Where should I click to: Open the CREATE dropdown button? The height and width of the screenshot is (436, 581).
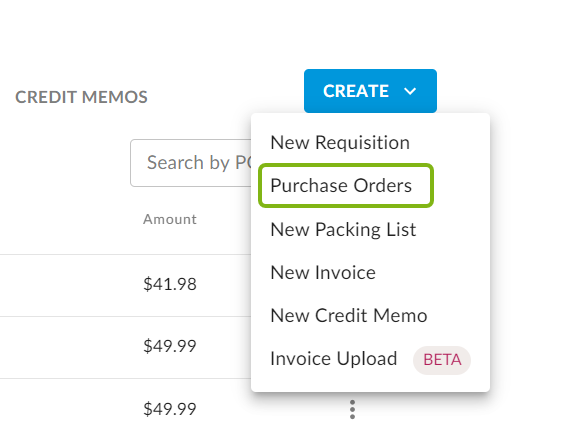(370, 91)
